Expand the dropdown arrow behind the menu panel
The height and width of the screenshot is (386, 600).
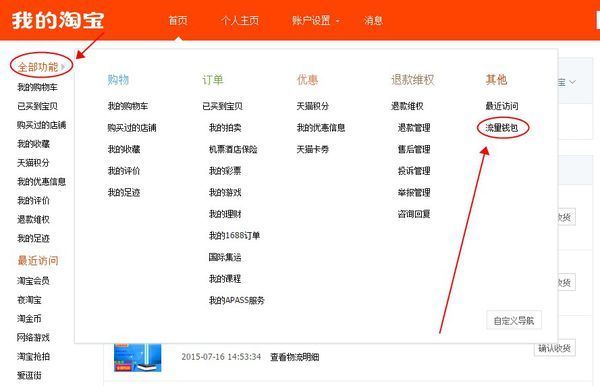572,82
